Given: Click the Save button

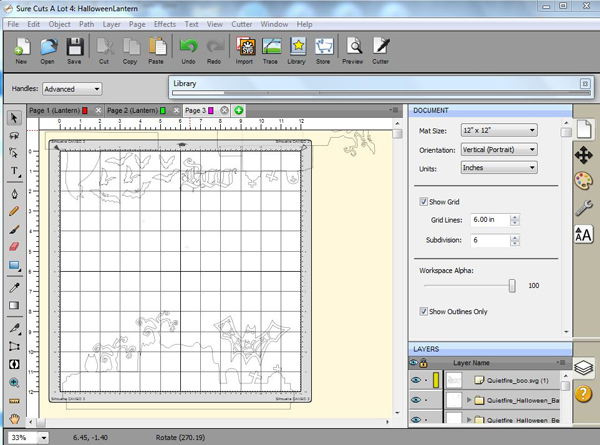Looking at the screenshot, I should point(74,49).
